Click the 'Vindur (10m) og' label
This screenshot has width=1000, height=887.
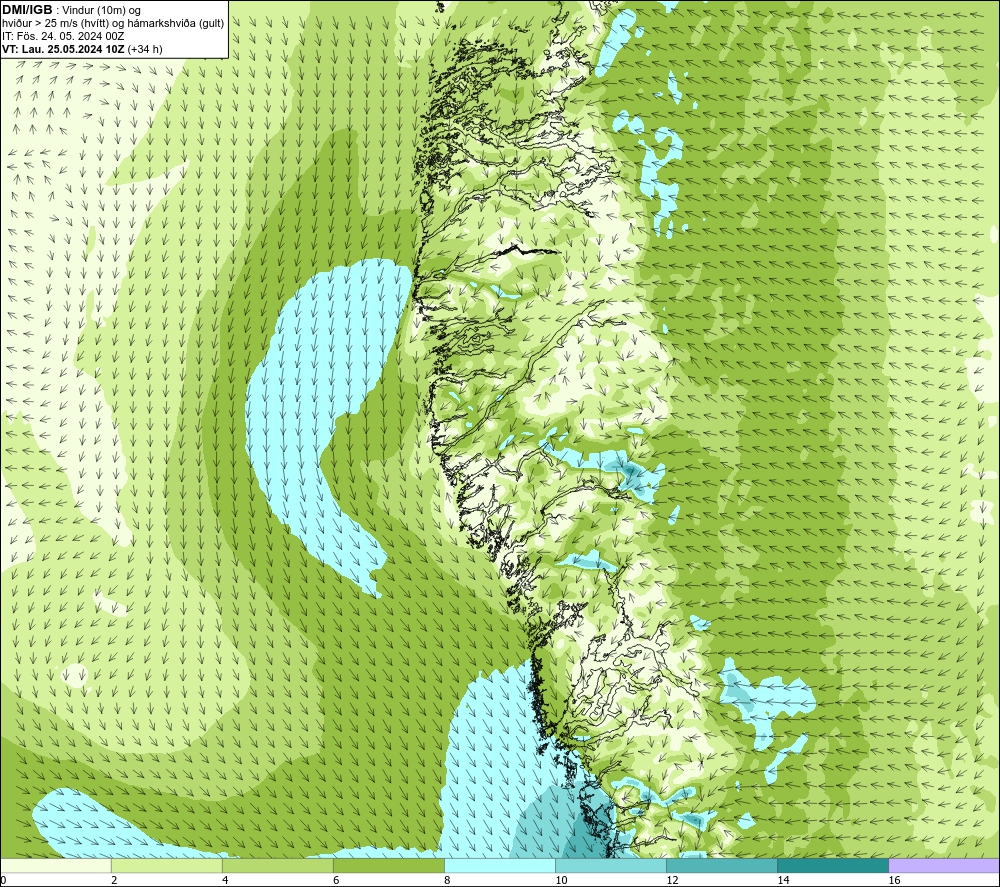[103, 10]
